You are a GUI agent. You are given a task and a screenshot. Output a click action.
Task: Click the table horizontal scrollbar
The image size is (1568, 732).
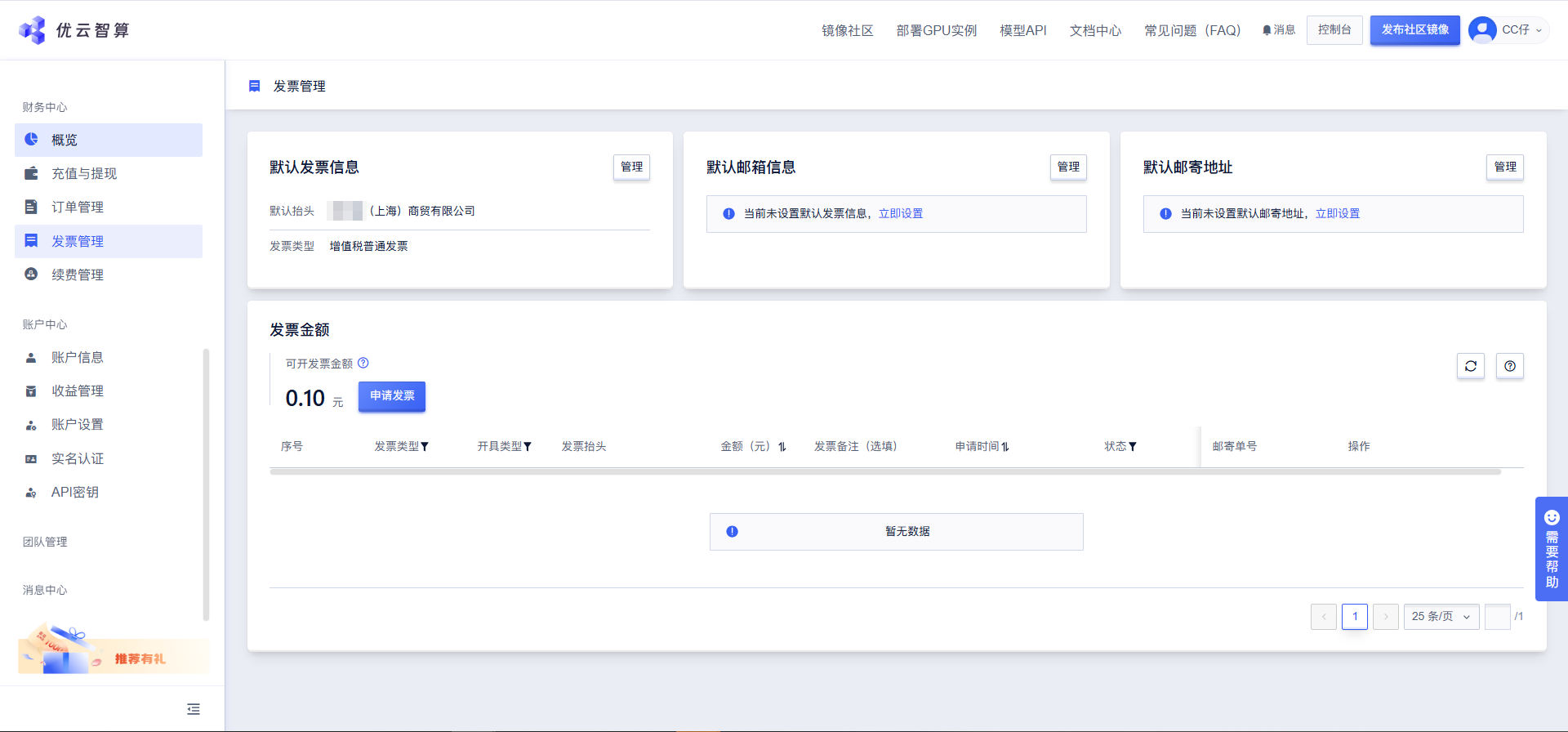tap(885, 471)
